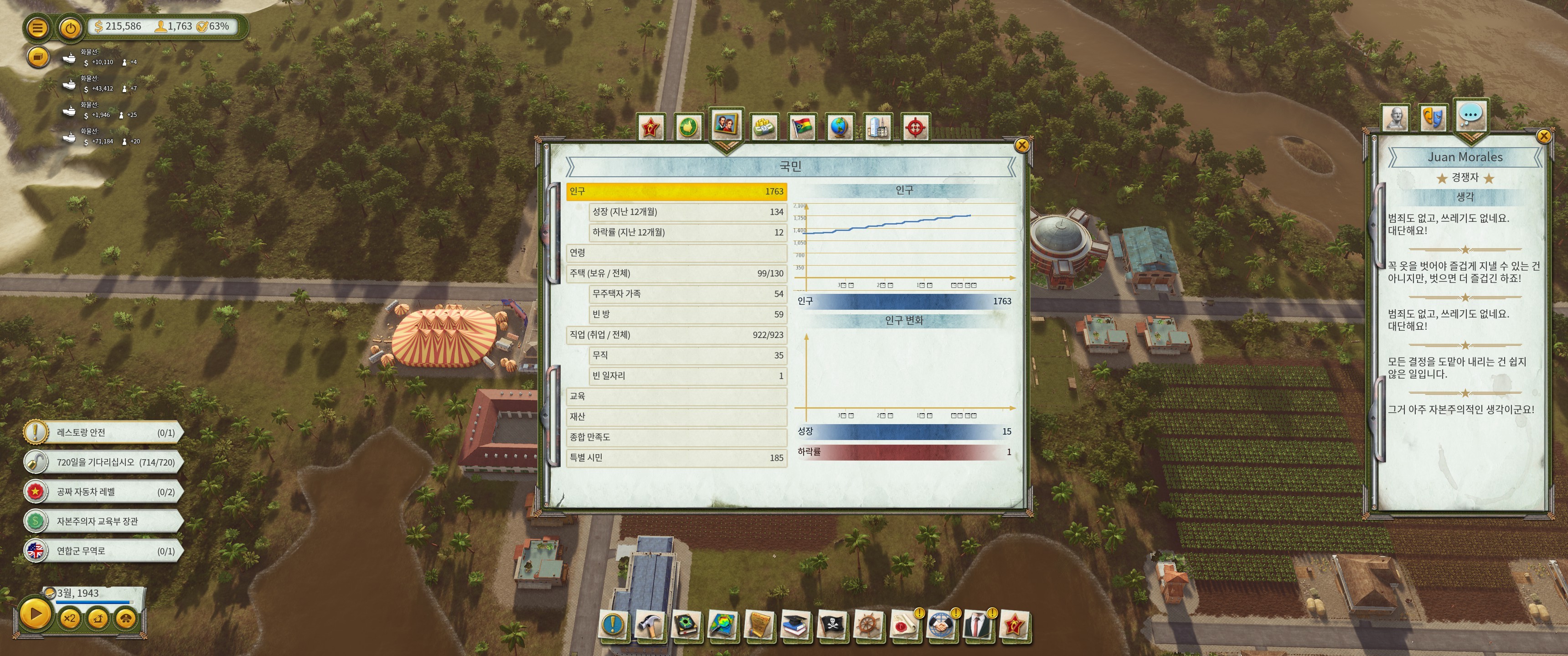Click the graduation cap research icon
This screenshot has height=656, width=1568.
(795, 625)
